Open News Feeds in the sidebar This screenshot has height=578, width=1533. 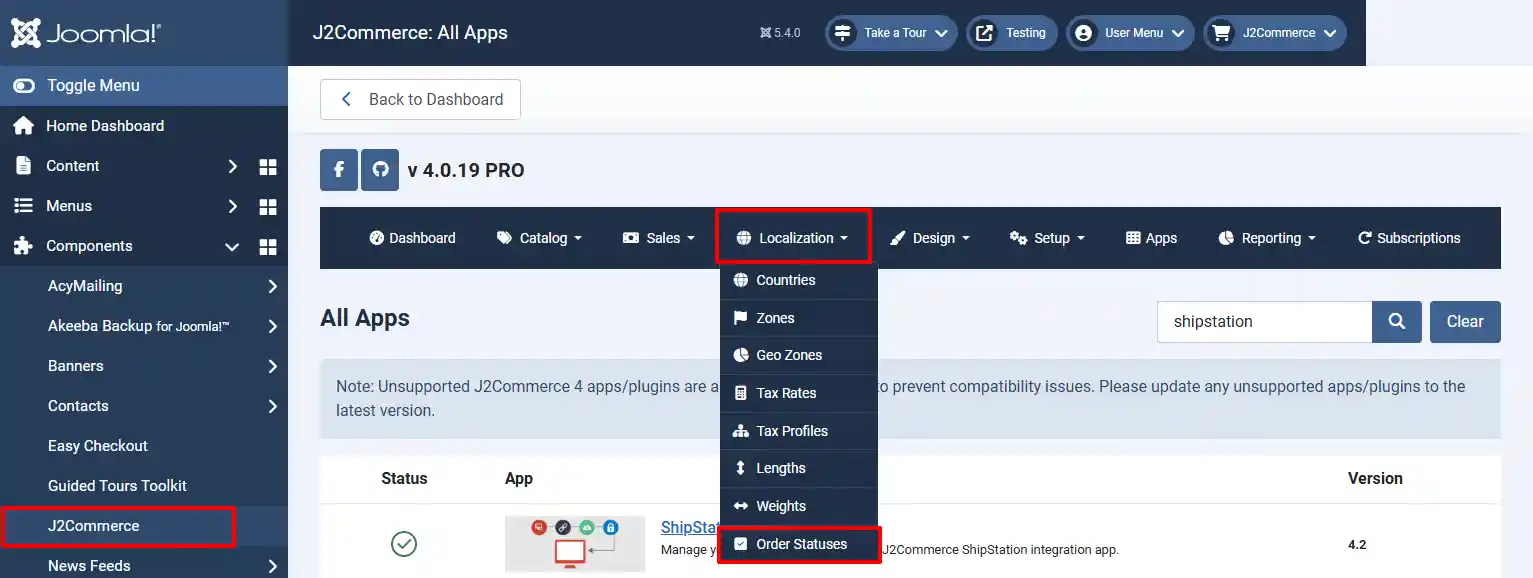(x=89, y=566)
